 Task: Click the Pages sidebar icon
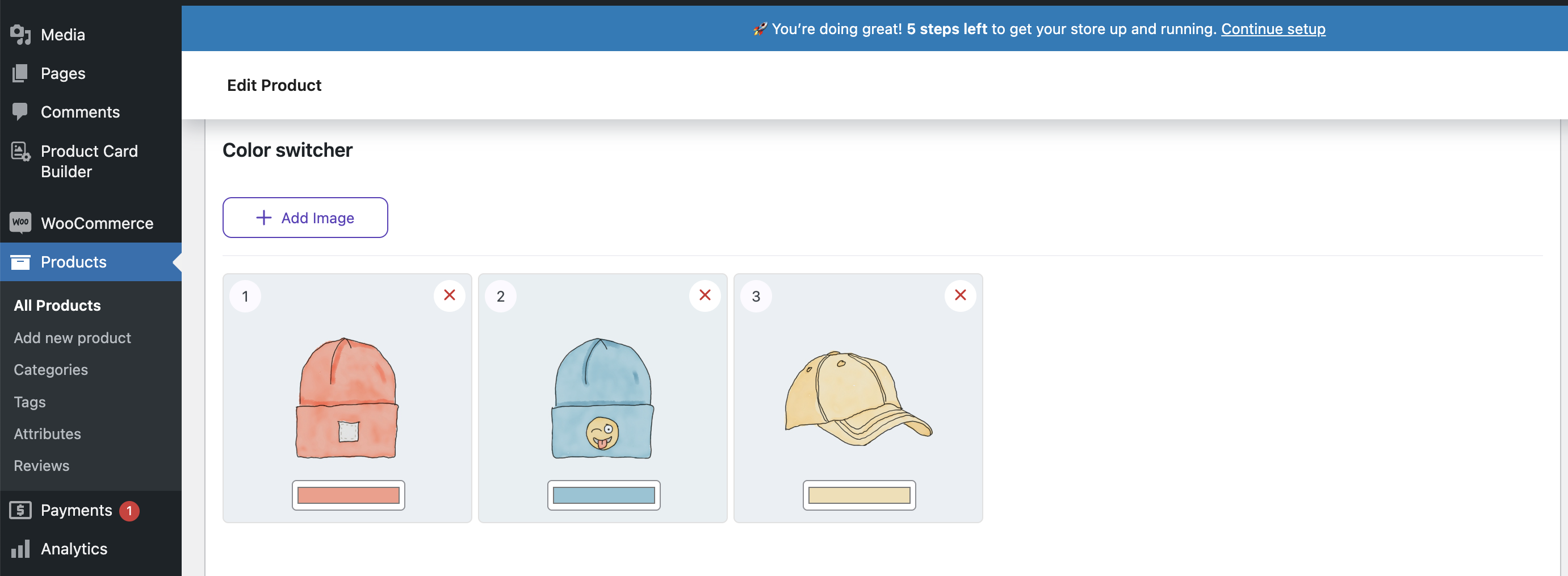(20, 73)
